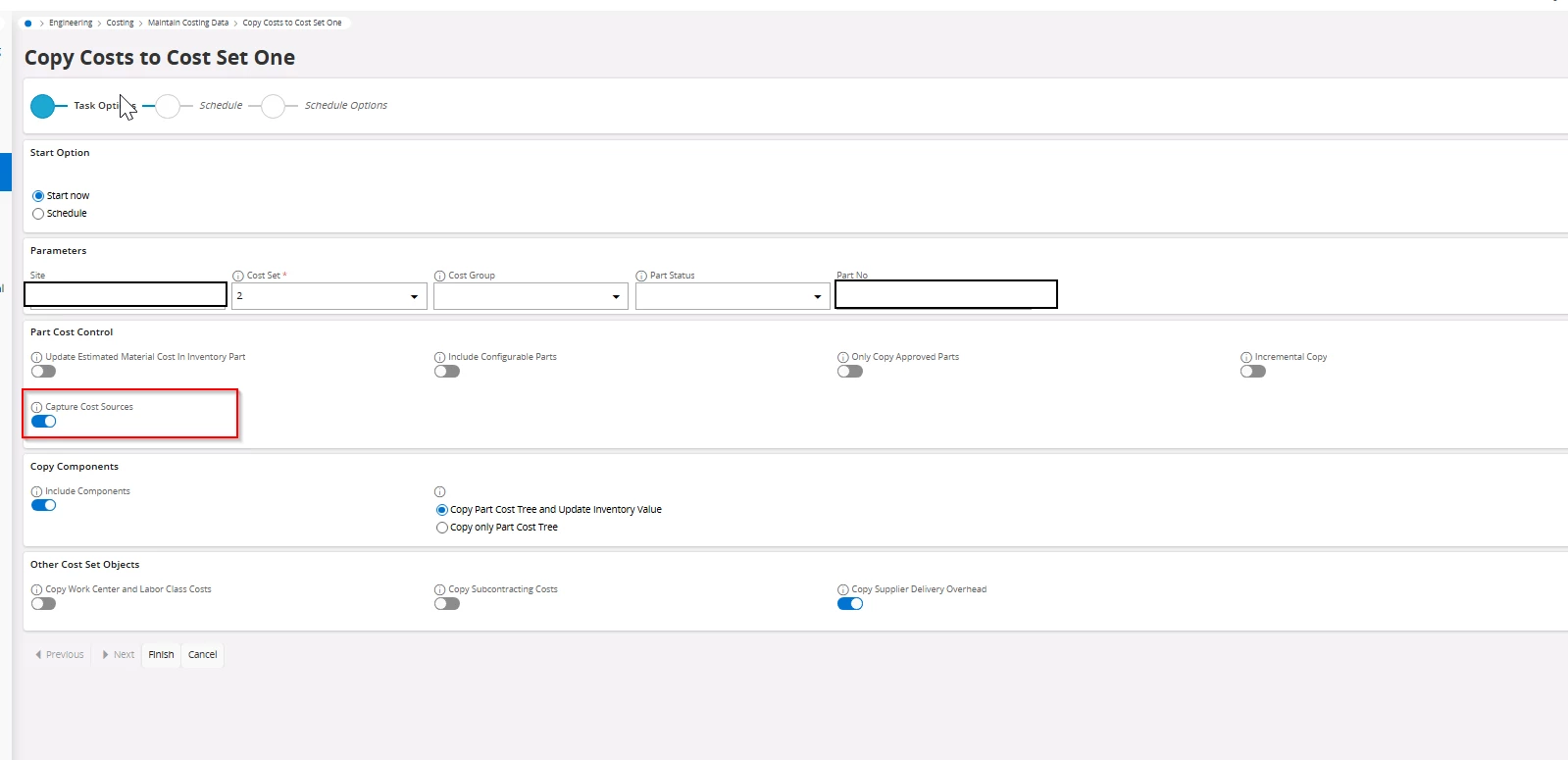
Task: Focus the Site input field
Action: pyautogui.click(x=126, y=294)
